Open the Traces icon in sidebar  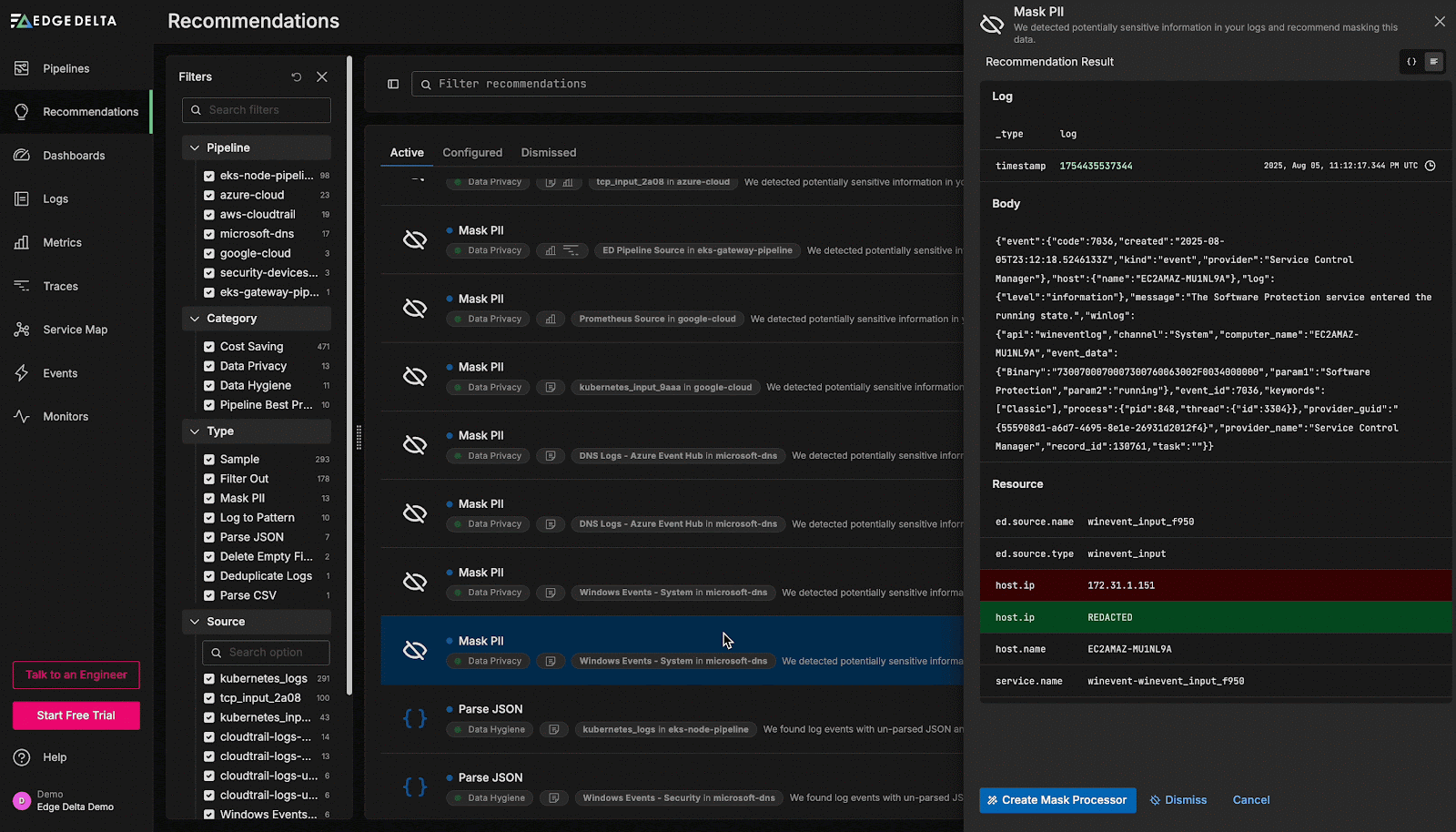click(x=22, y=286)
